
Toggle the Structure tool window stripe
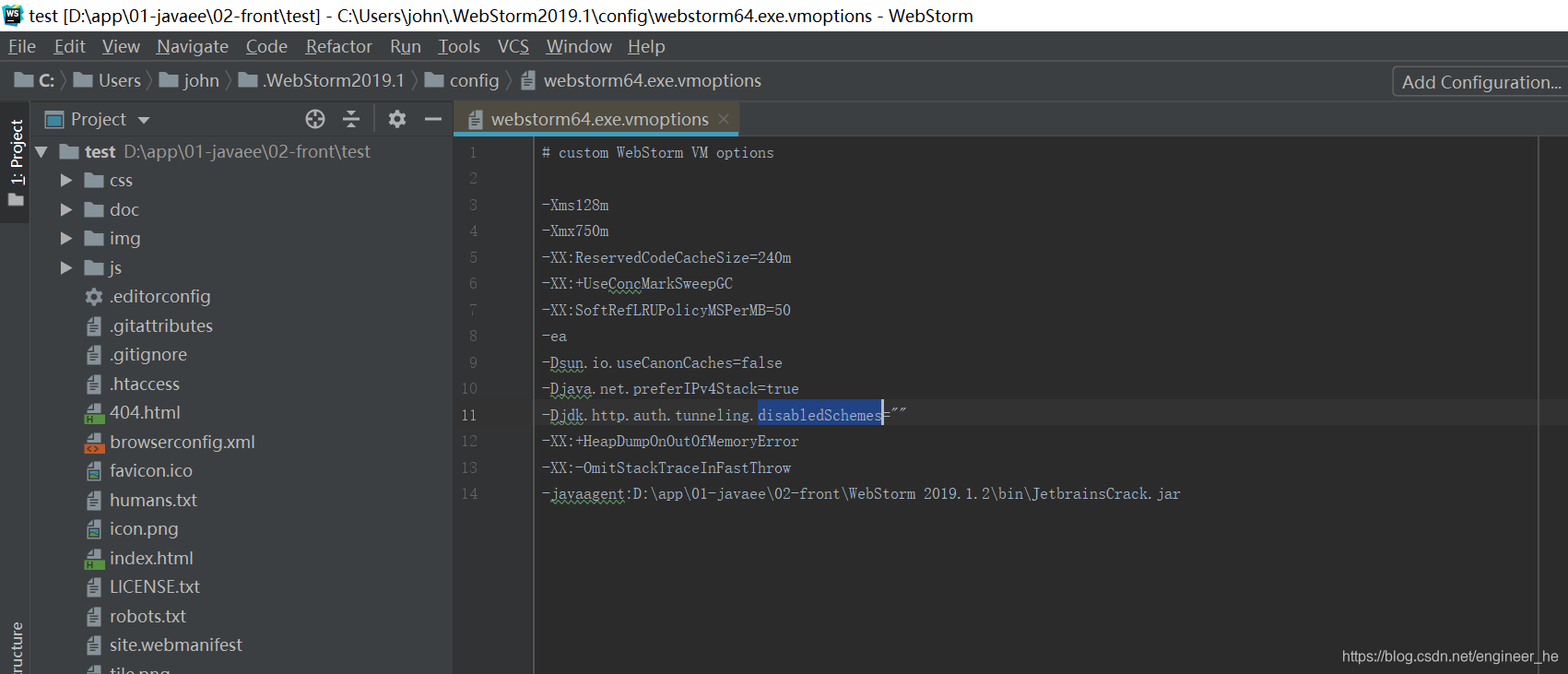[x=16, y=647]
